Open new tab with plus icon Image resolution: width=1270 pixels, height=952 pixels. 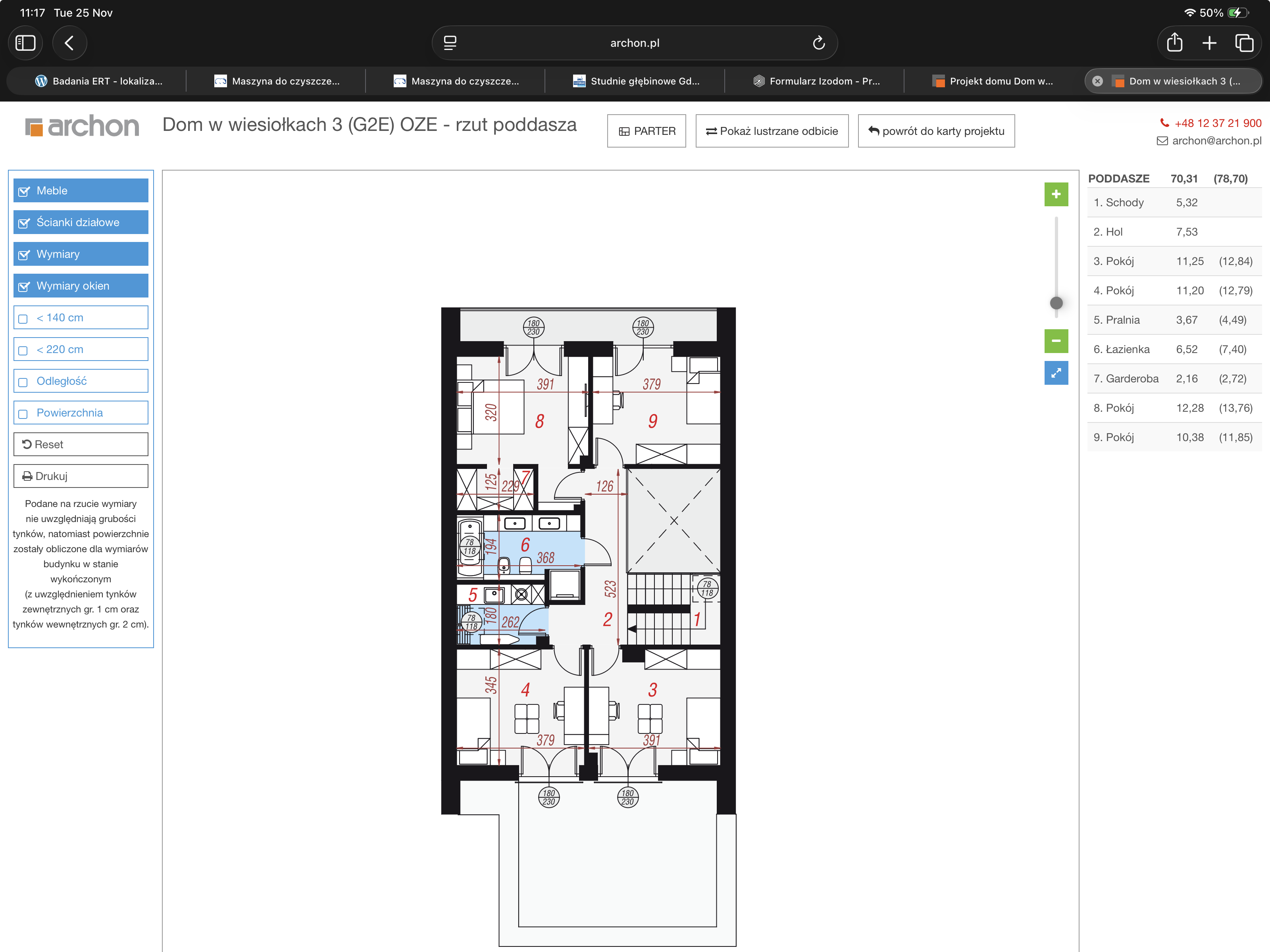1209,43
